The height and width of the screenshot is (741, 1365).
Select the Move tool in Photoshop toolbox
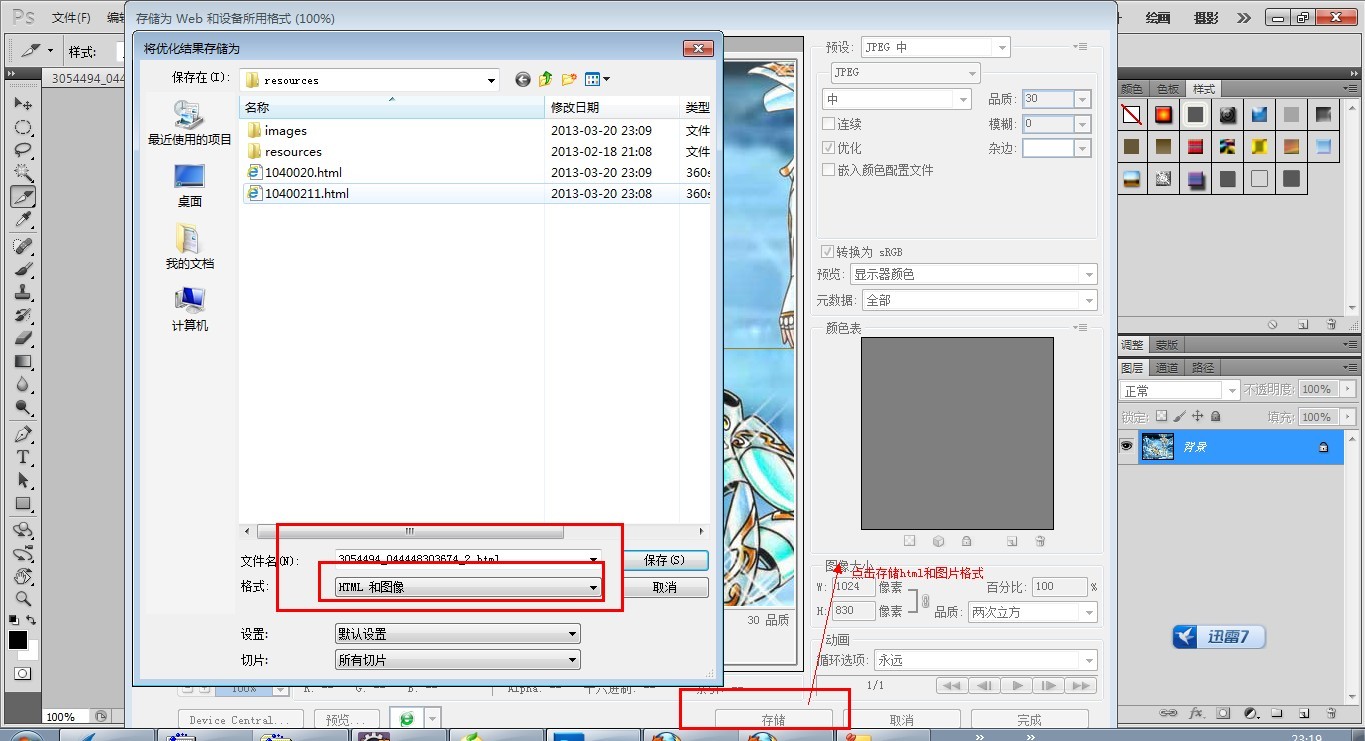pos(23,104)
